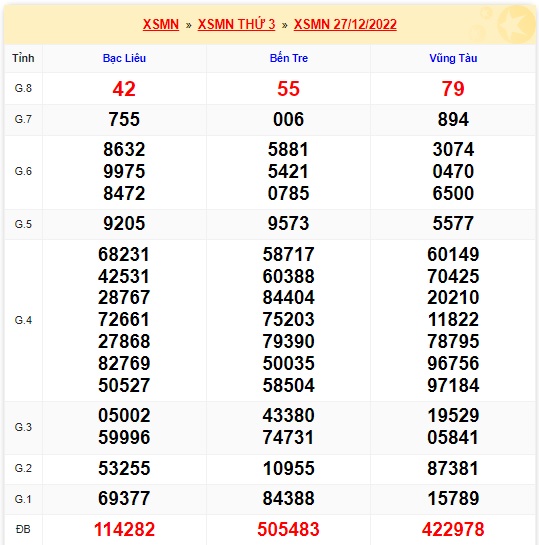Select Vũng Tàu G.8 result 79
This screenshot has width=539, height=545.
(x=453, y=89)
